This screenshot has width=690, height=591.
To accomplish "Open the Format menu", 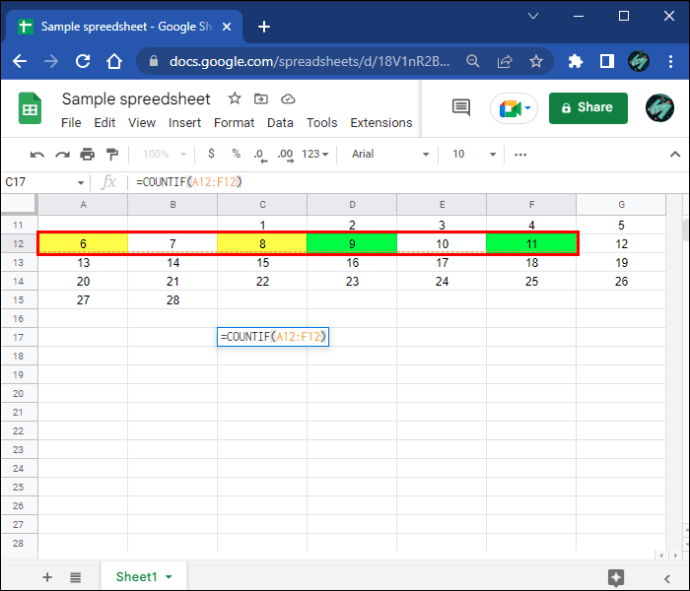I will pyautogui.click(x=234, y=123).
